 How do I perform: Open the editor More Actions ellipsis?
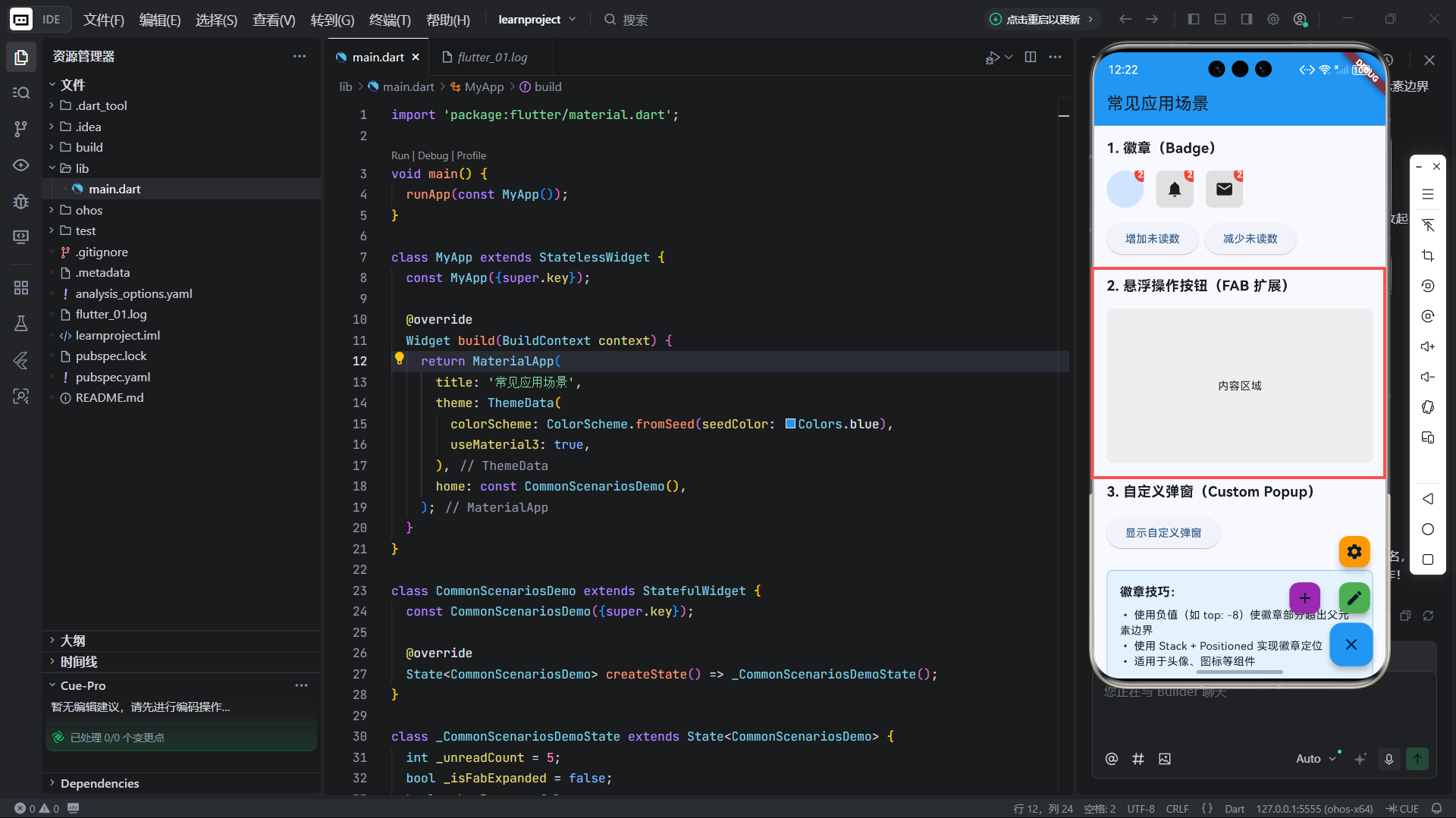(1055, 57)
